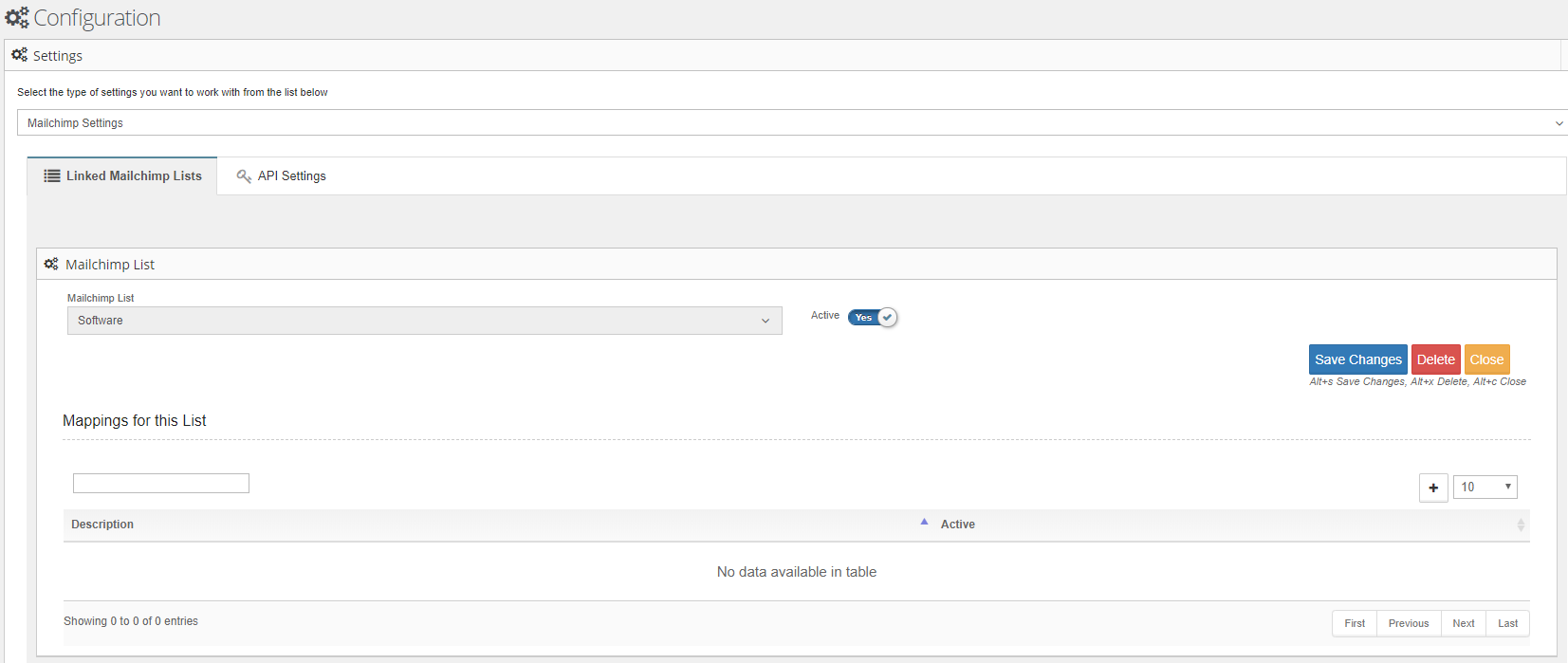Screen dimensions: 1568x663
Task: Add a new mapping with the plus icon
Action: point(1433,488)
